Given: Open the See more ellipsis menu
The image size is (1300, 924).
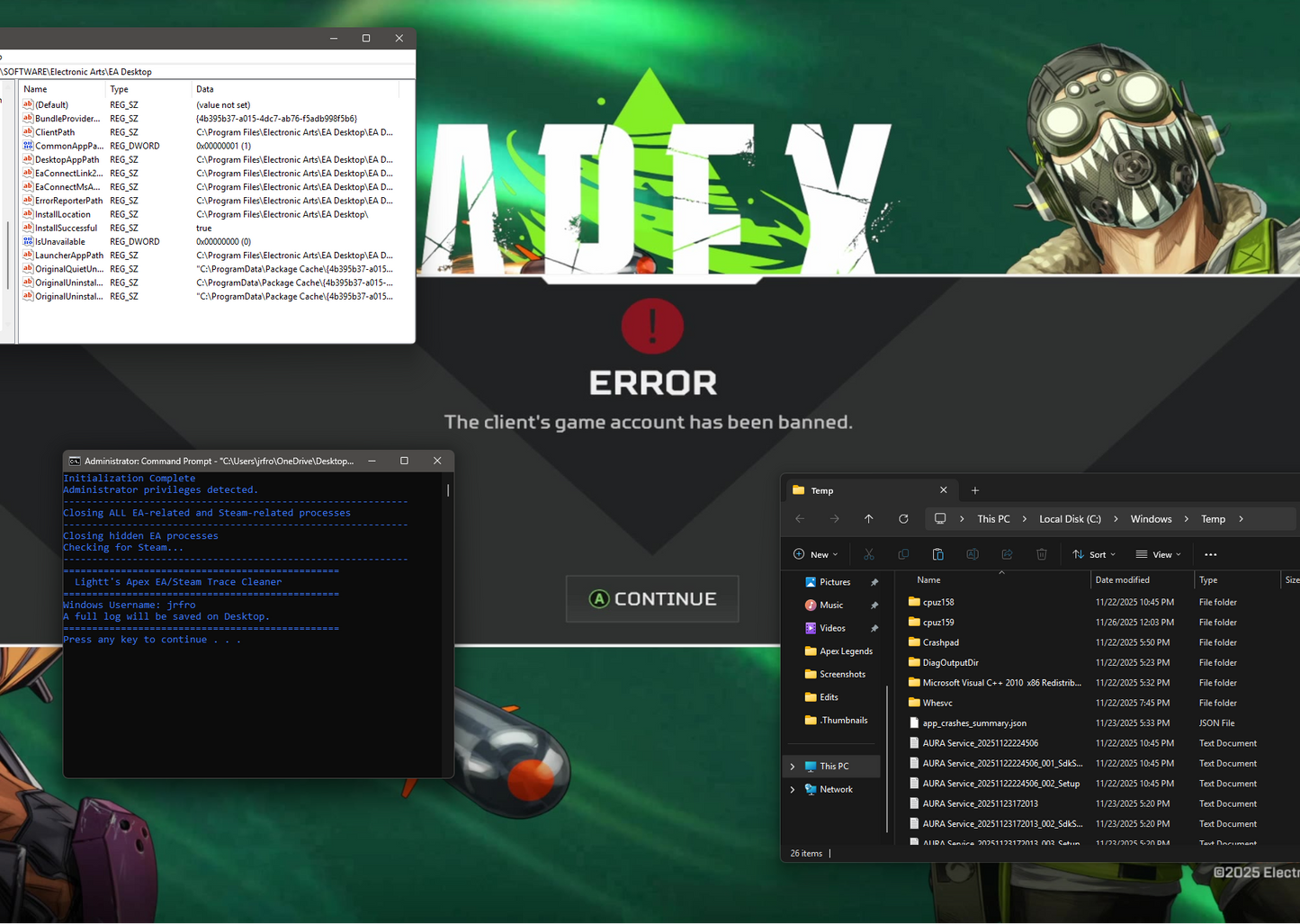Looking at the screenshot, I should coord(1210,554).
